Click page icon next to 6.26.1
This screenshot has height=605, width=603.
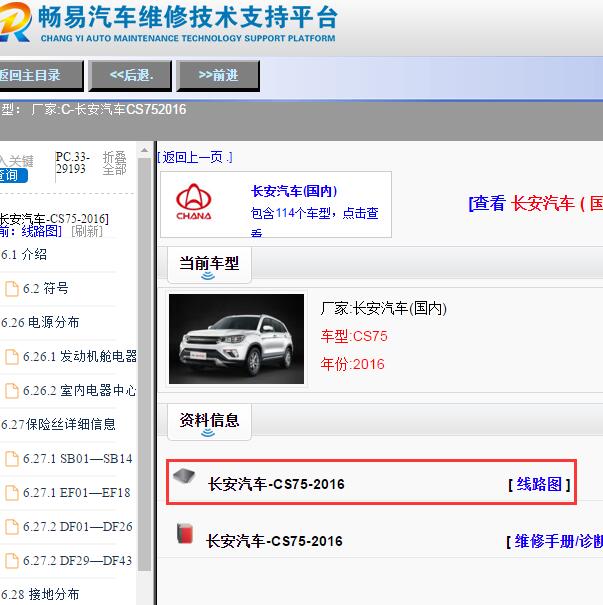(12, 357)
